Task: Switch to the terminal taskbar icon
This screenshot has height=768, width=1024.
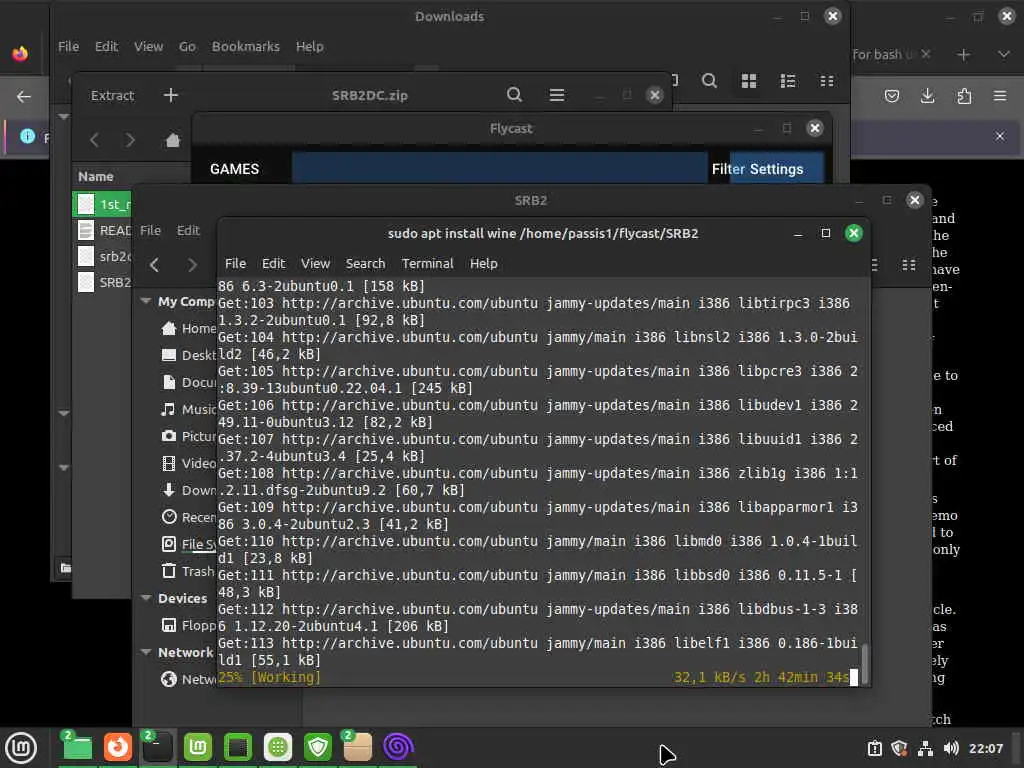Action: [x=158, y=747]
